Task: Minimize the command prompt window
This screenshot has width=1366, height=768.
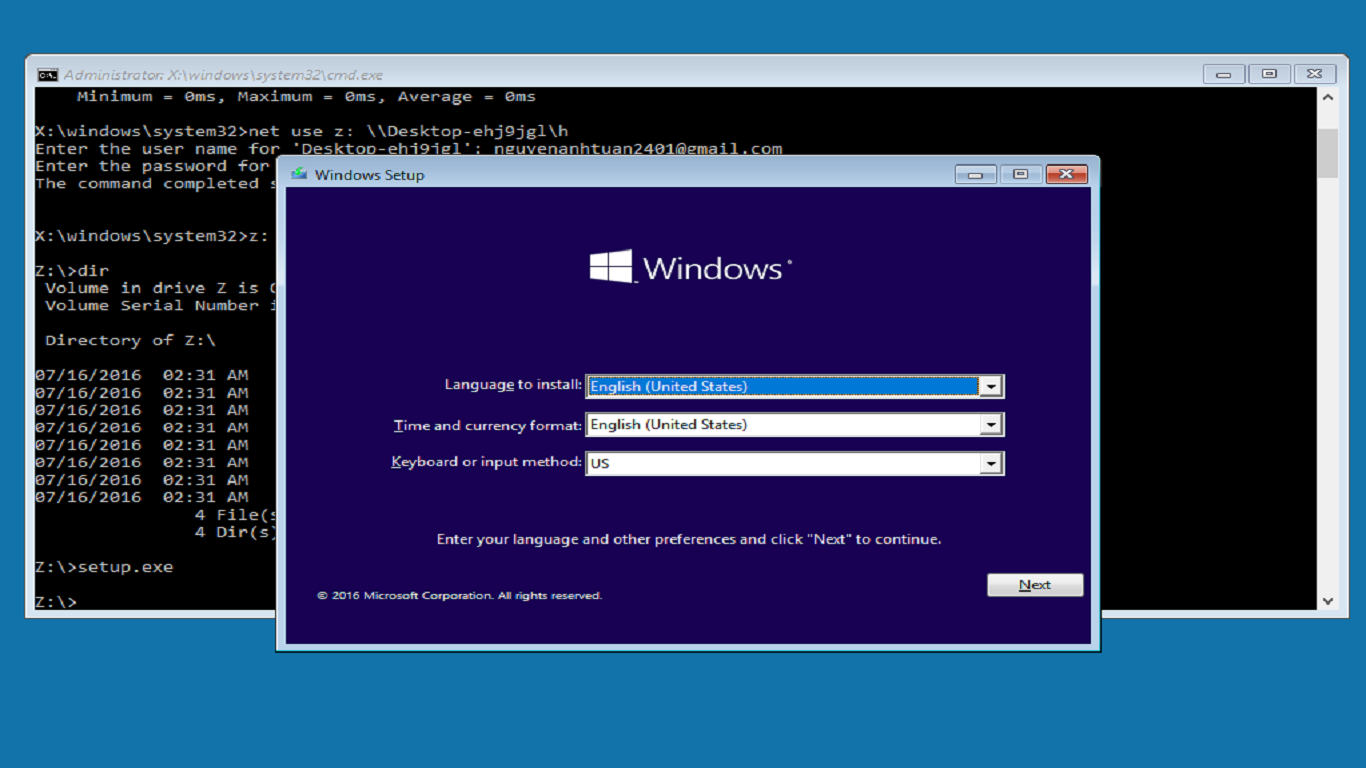Action: [1222, 73]
